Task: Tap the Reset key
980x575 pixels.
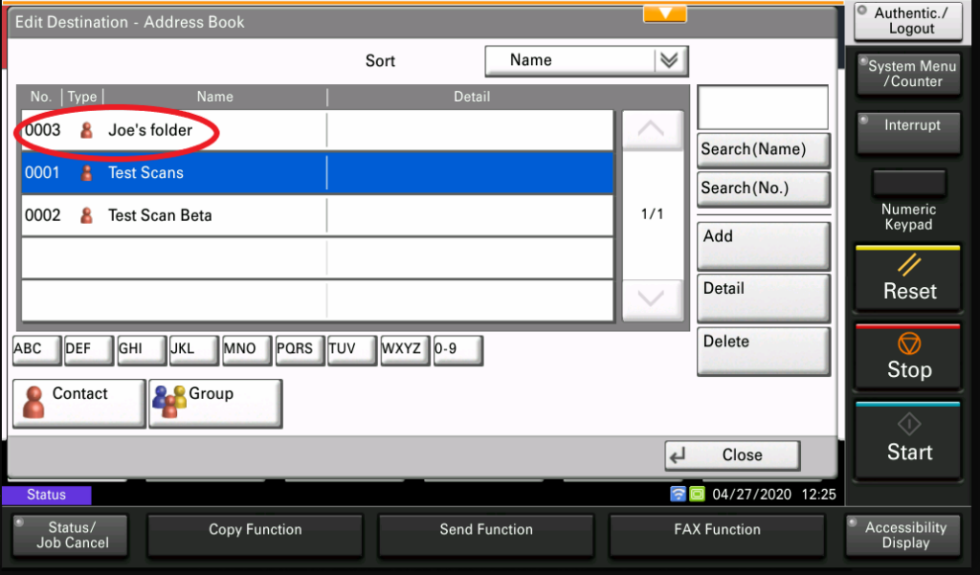Action: pos(908,278)
